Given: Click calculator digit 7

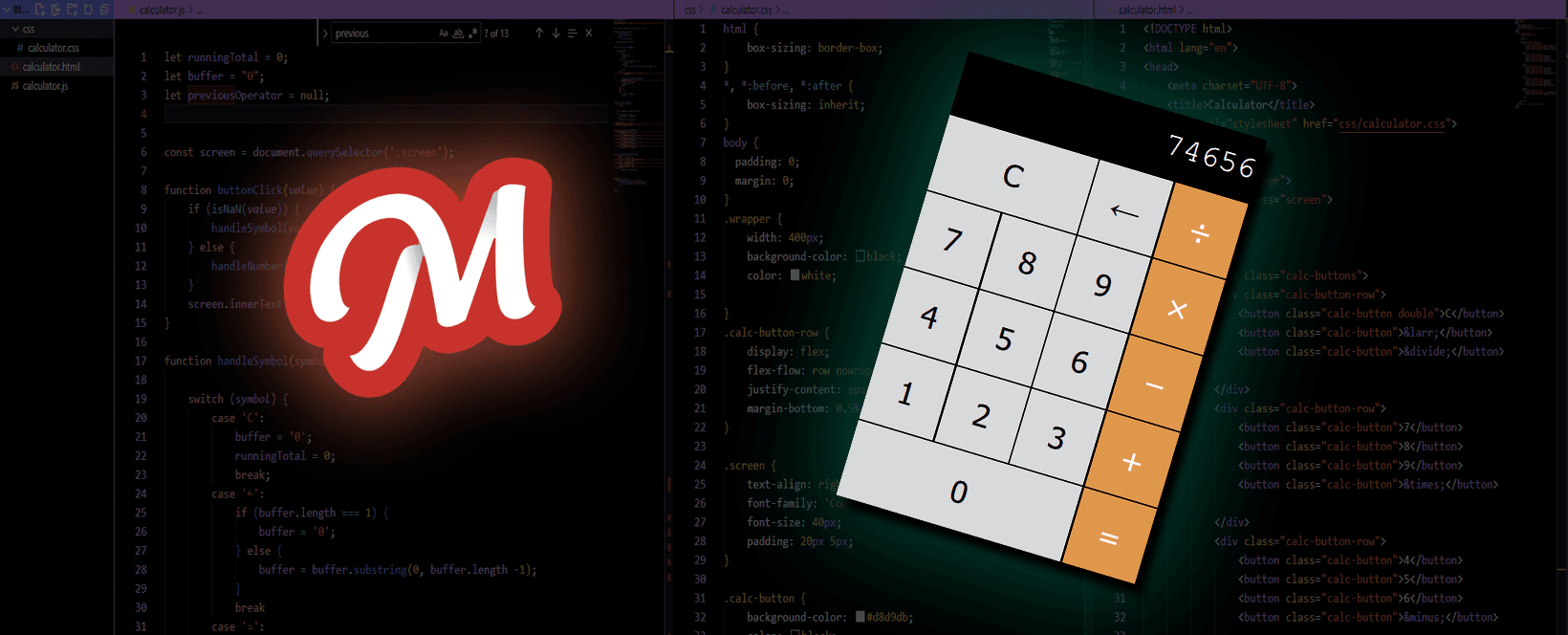Looking at the screenshot, I should [x=952, y=239].
